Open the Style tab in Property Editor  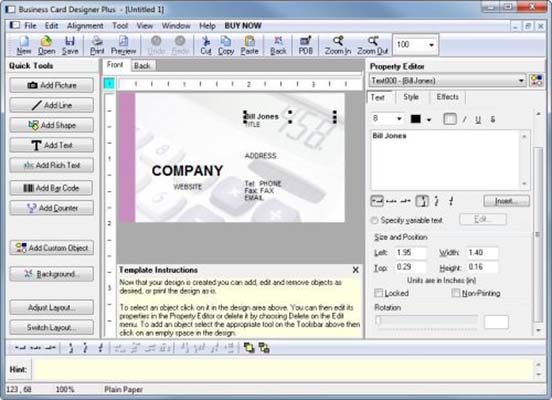tap(411, 97)
